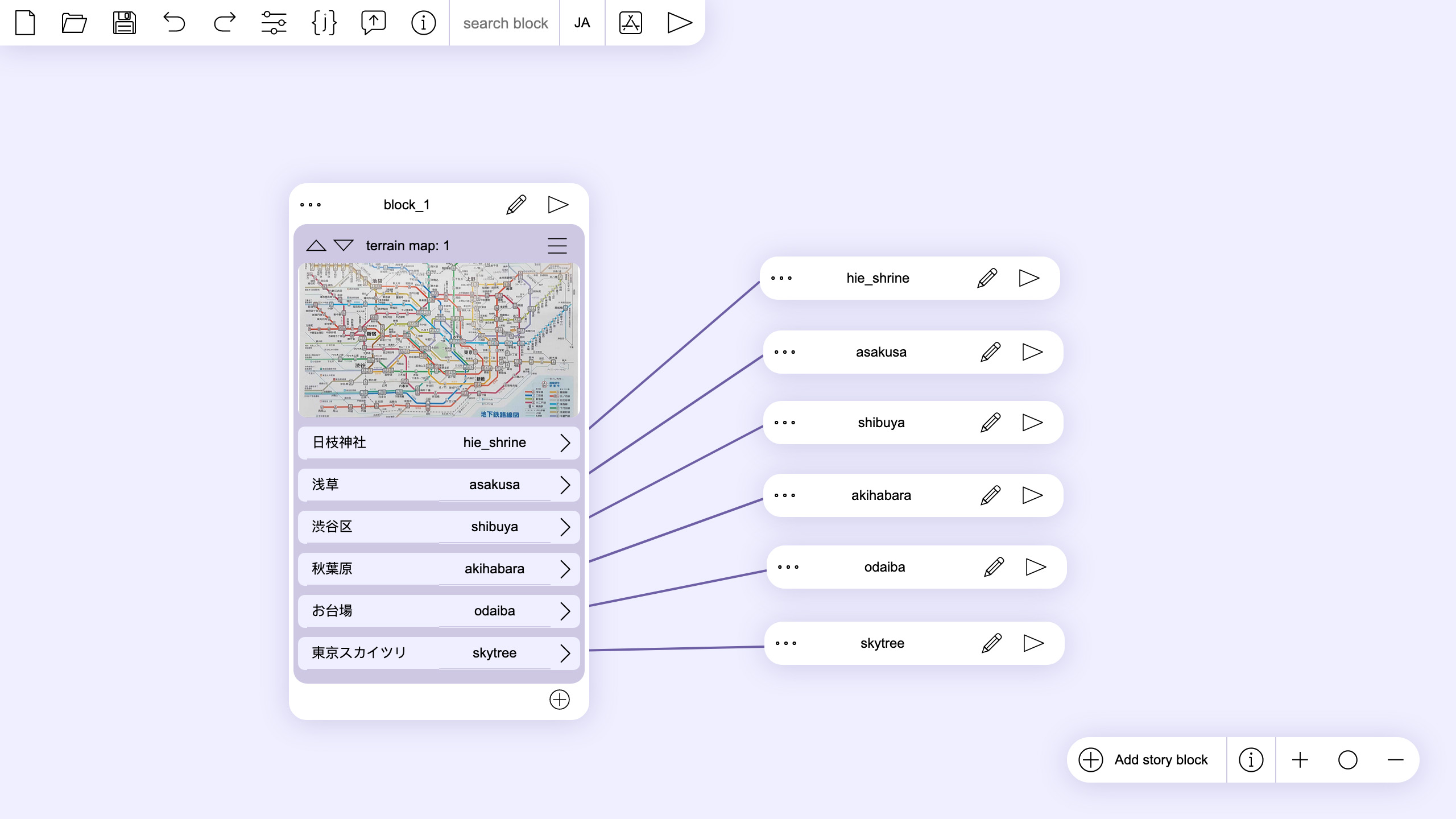Toggle JA language button
This screenshot has height=819, width=1456.
[x=582, y=23]
